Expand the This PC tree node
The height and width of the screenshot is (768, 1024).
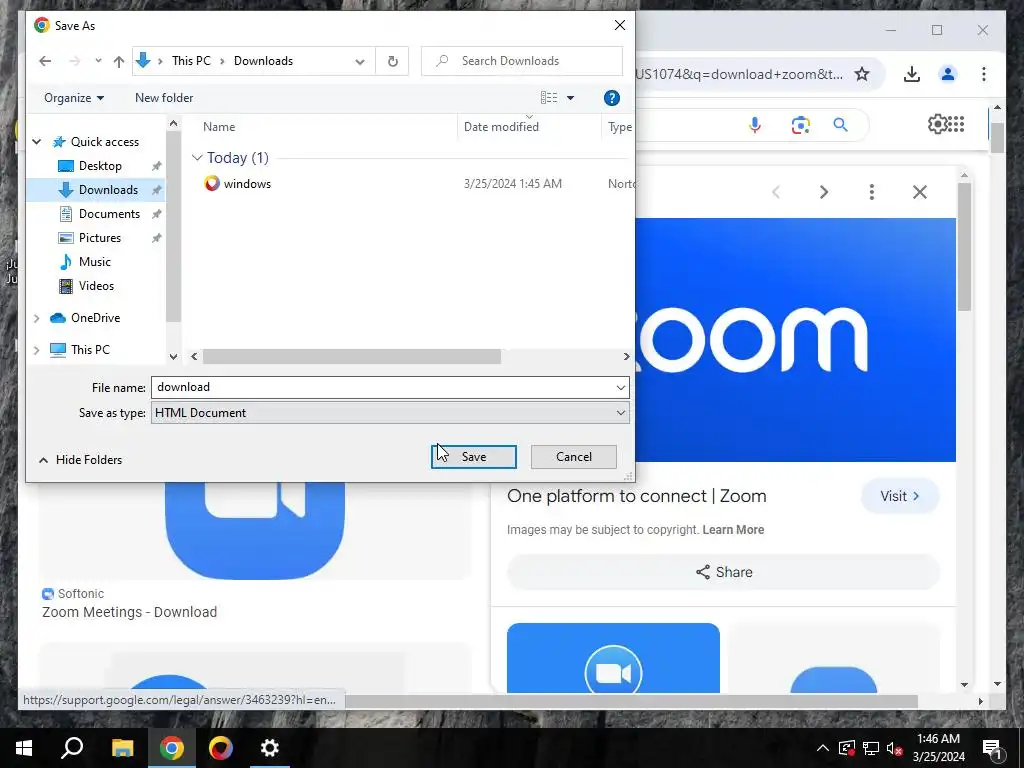coord(37,350)
